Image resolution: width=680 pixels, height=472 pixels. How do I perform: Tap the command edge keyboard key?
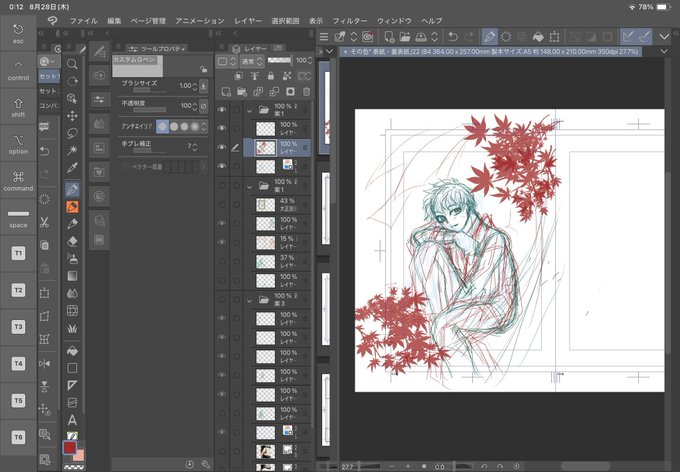18,180
